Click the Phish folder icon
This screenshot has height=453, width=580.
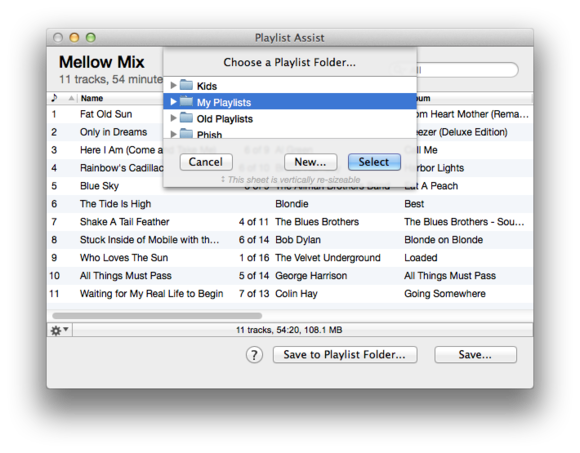point(186,133)
